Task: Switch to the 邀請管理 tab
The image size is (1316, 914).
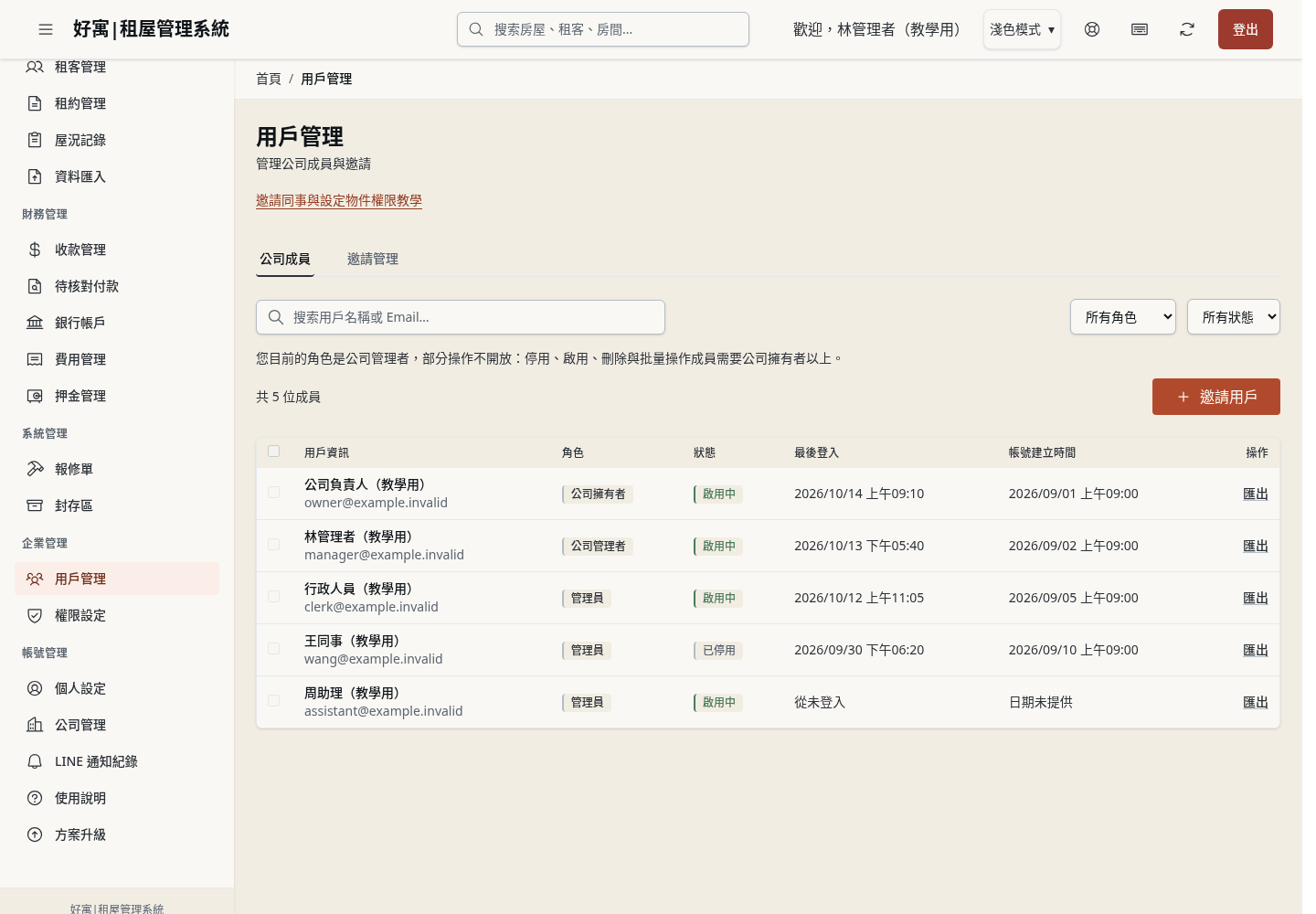Action: (x=373, y=260)
